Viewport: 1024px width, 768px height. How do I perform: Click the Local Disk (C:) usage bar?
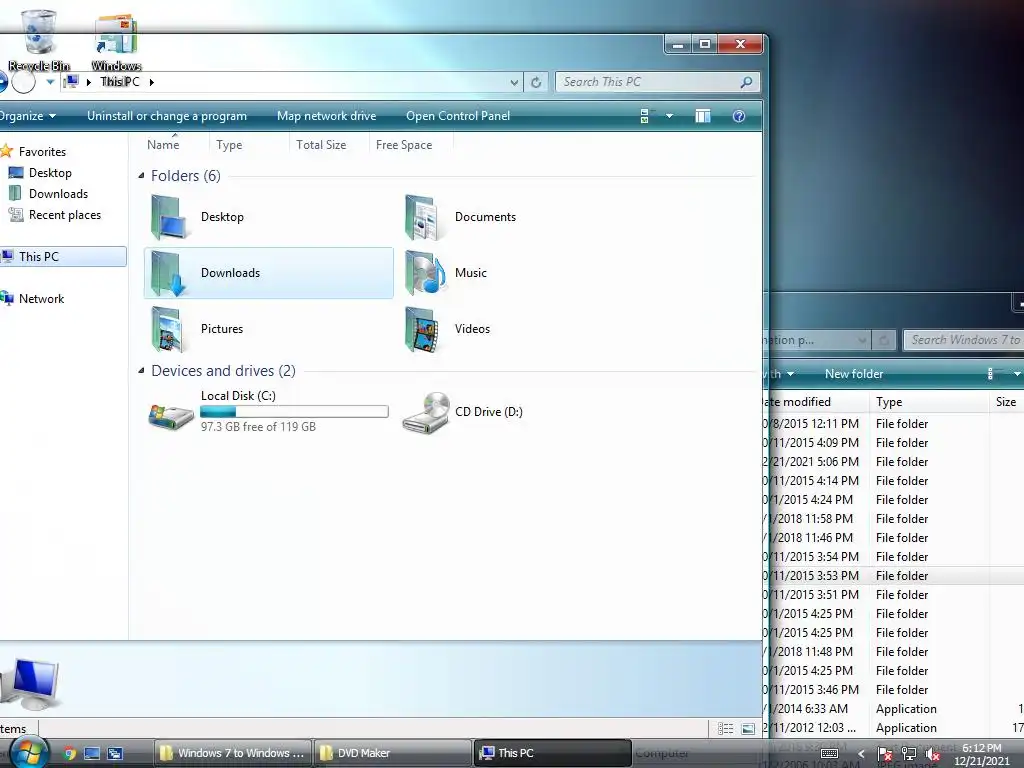pyautogui.click(x=294, y=411)
